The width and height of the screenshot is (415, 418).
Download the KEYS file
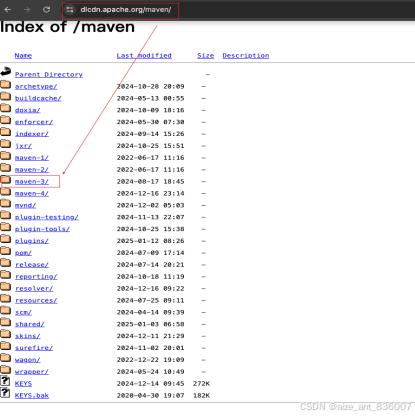pos(23,384)
